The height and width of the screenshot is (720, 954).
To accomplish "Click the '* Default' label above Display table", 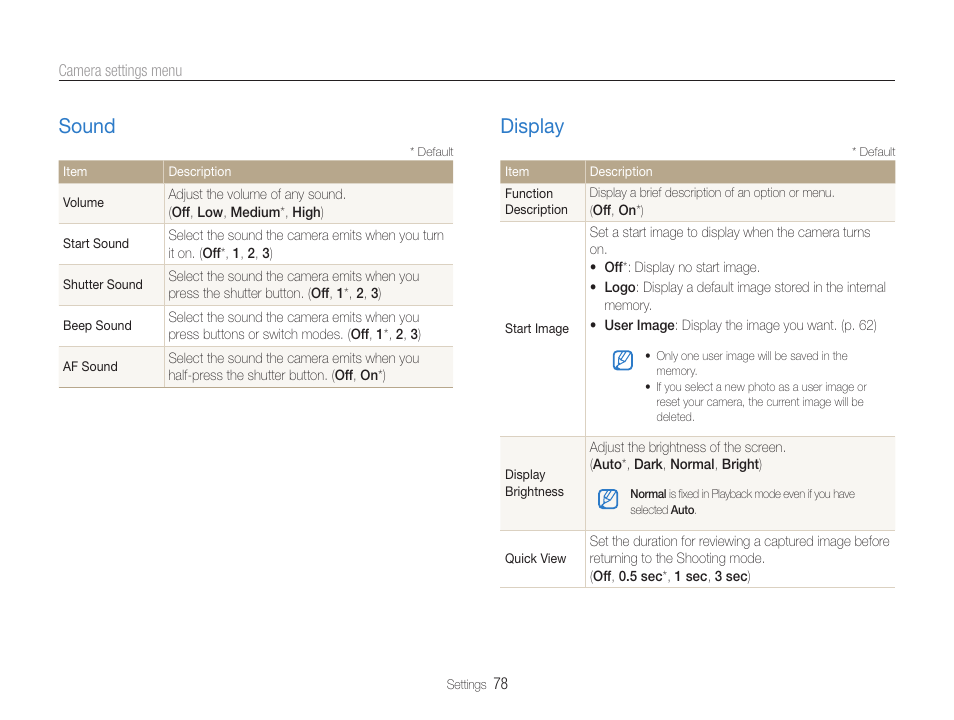I will click(873, 152).
